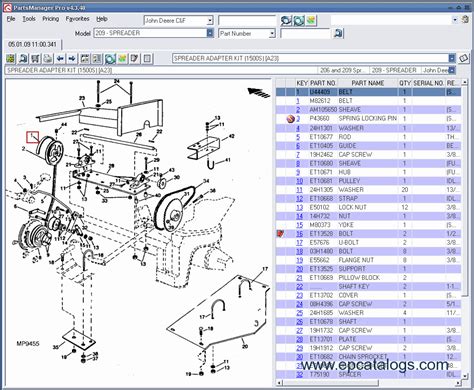Image resolution: width=474 pixels, height=390 pixels.
Task: Click the right scroll arrow at parts list bottom
Action: point(458,383)
